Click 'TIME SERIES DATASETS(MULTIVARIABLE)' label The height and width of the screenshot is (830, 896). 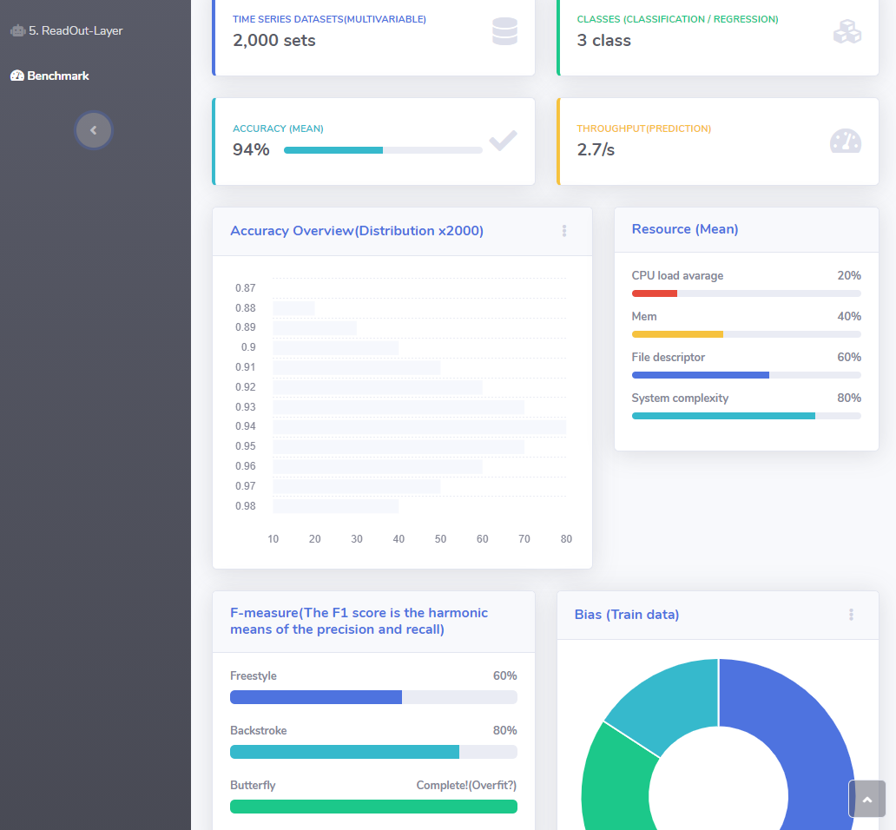329,19
